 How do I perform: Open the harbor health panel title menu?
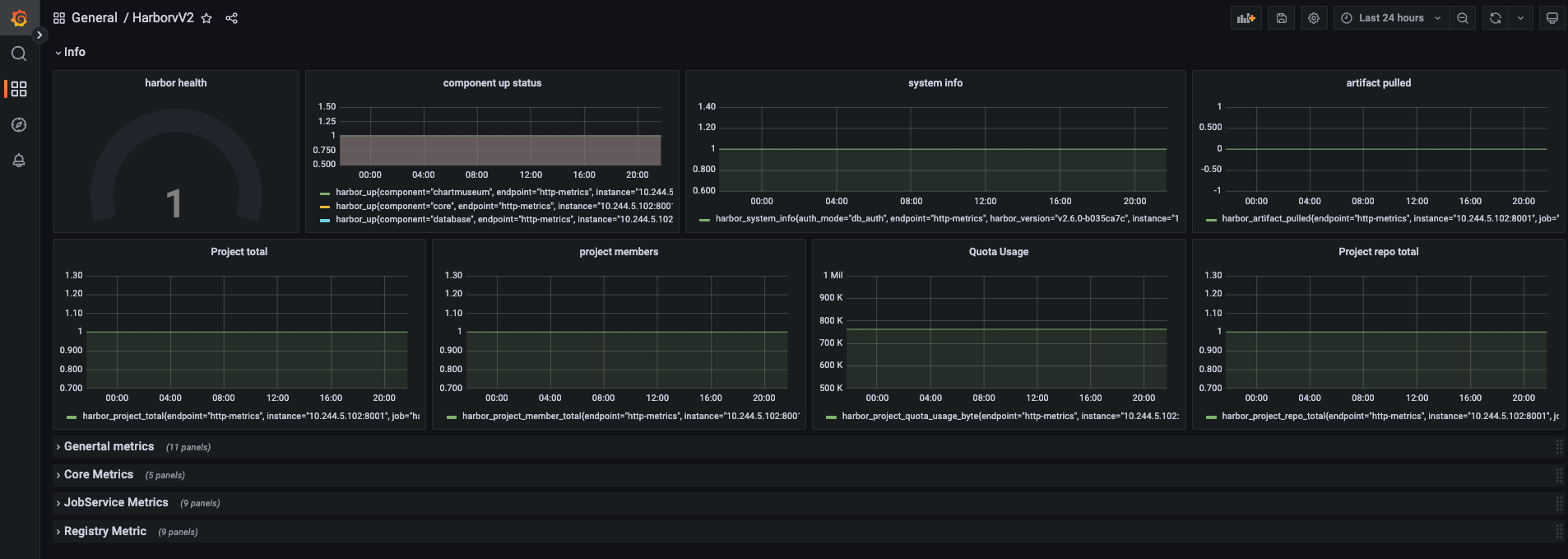pyautogui.click(x=176, y=83)
